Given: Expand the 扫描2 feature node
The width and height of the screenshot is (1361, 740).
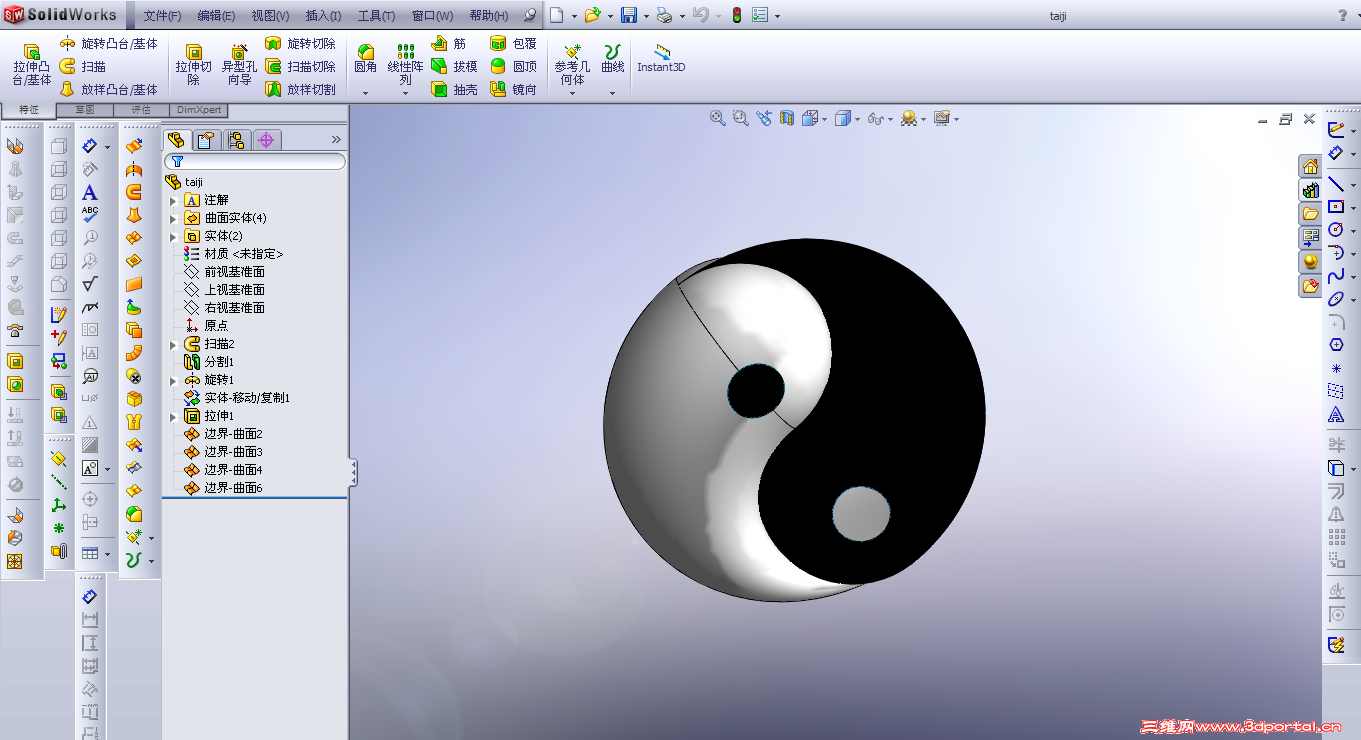Looking at the screenshot, I should click(x=173, y=344).
